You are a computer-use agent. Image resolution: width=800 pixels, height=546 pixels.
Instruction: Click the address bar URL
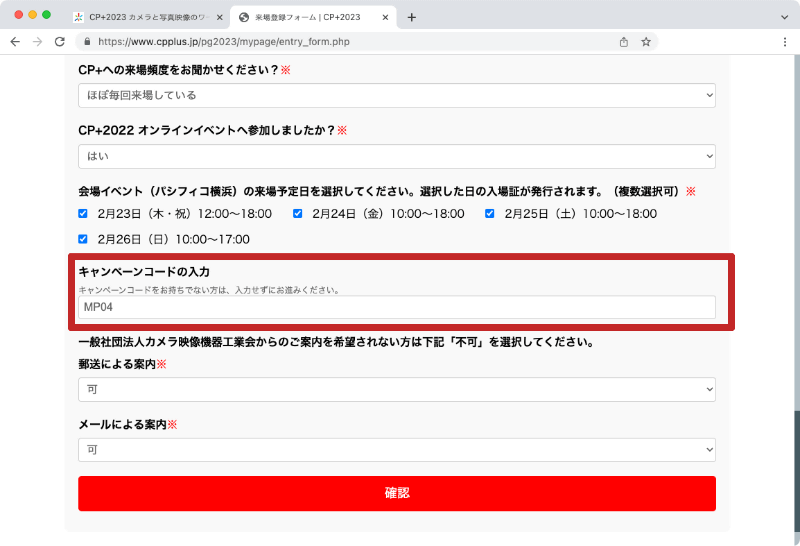click(x=223, y=42)
